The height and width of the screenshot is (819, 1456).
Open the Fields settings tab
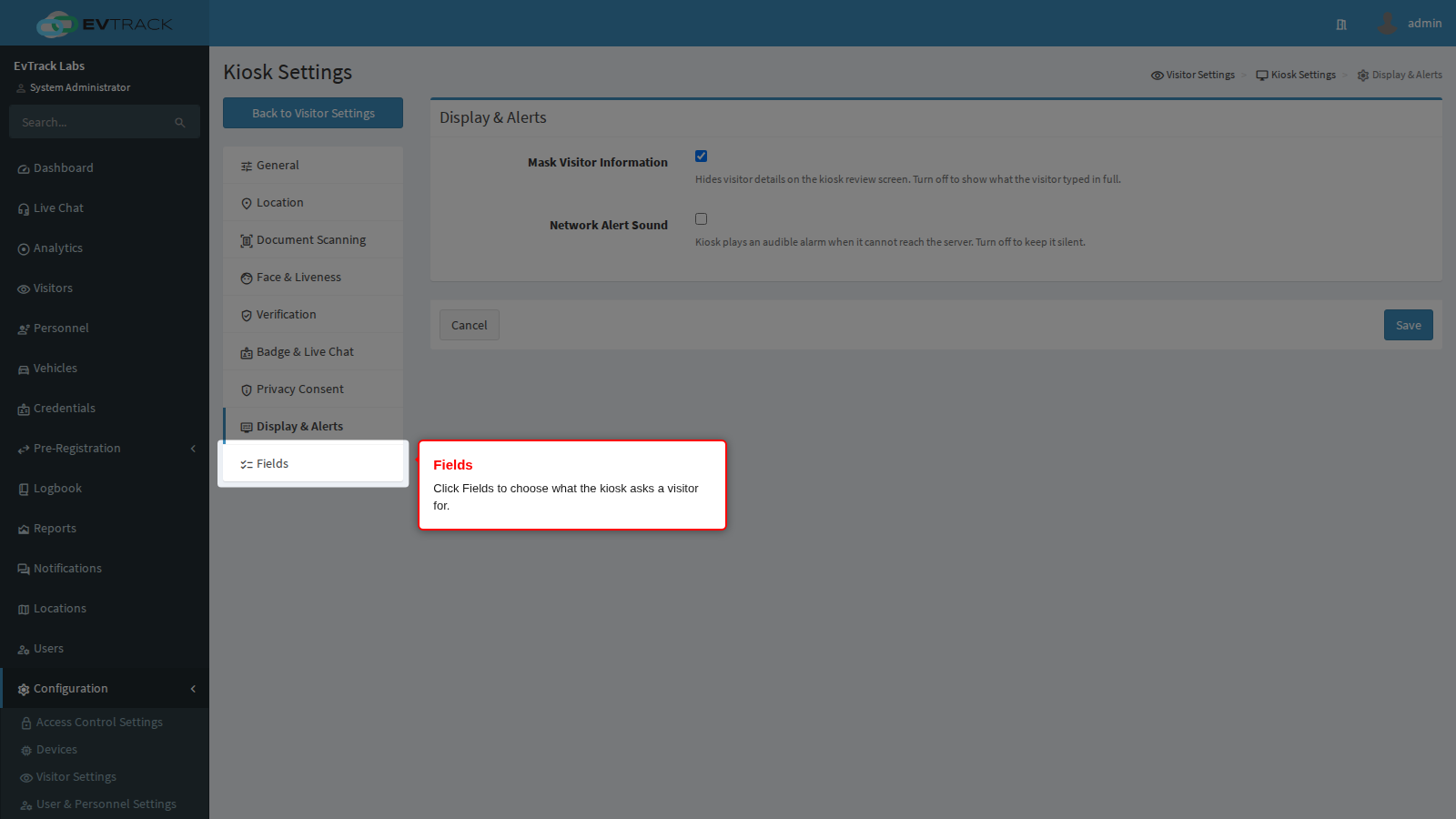313,464
